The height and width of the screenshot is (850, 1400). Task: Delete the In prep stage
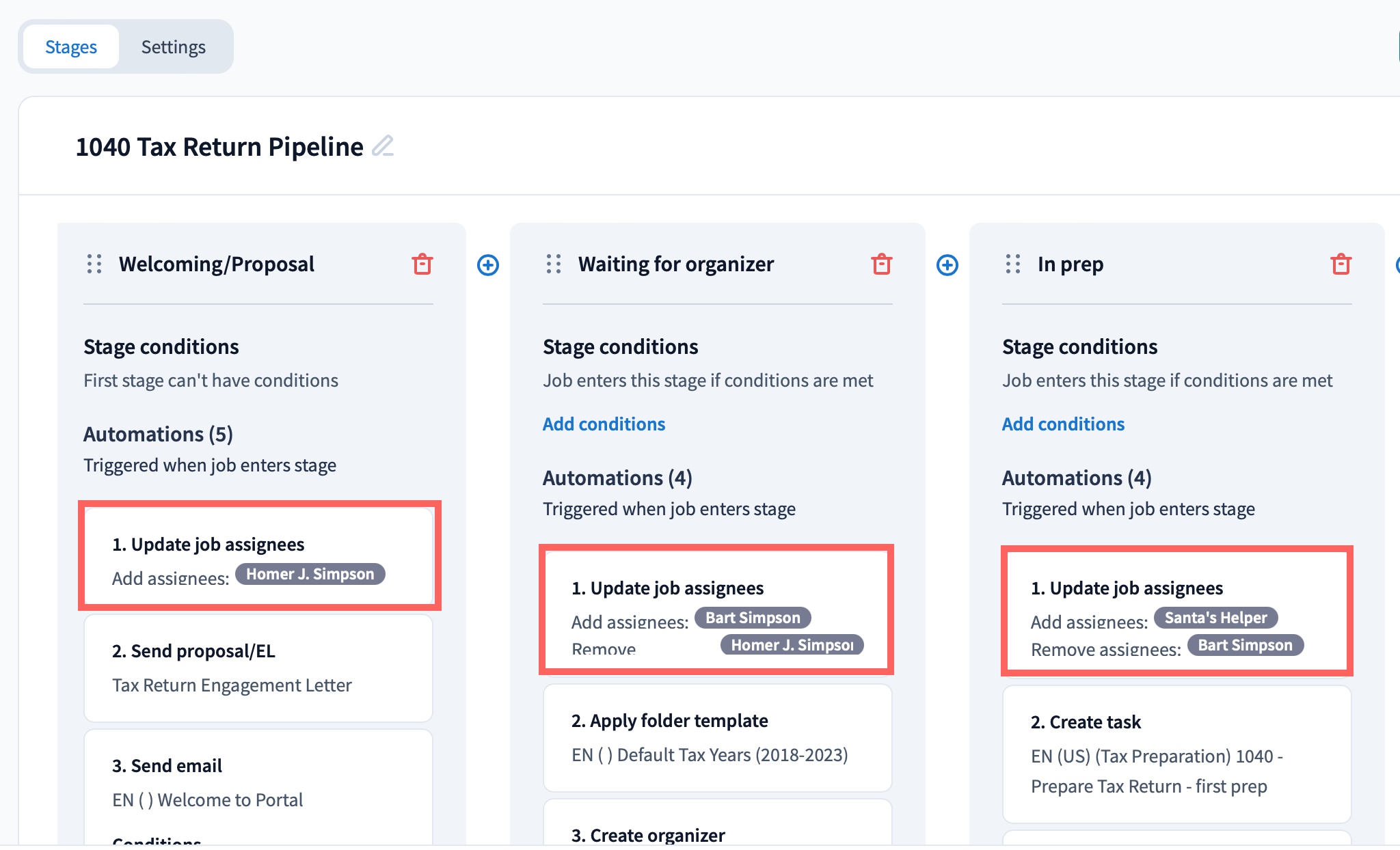[1341, 264]
